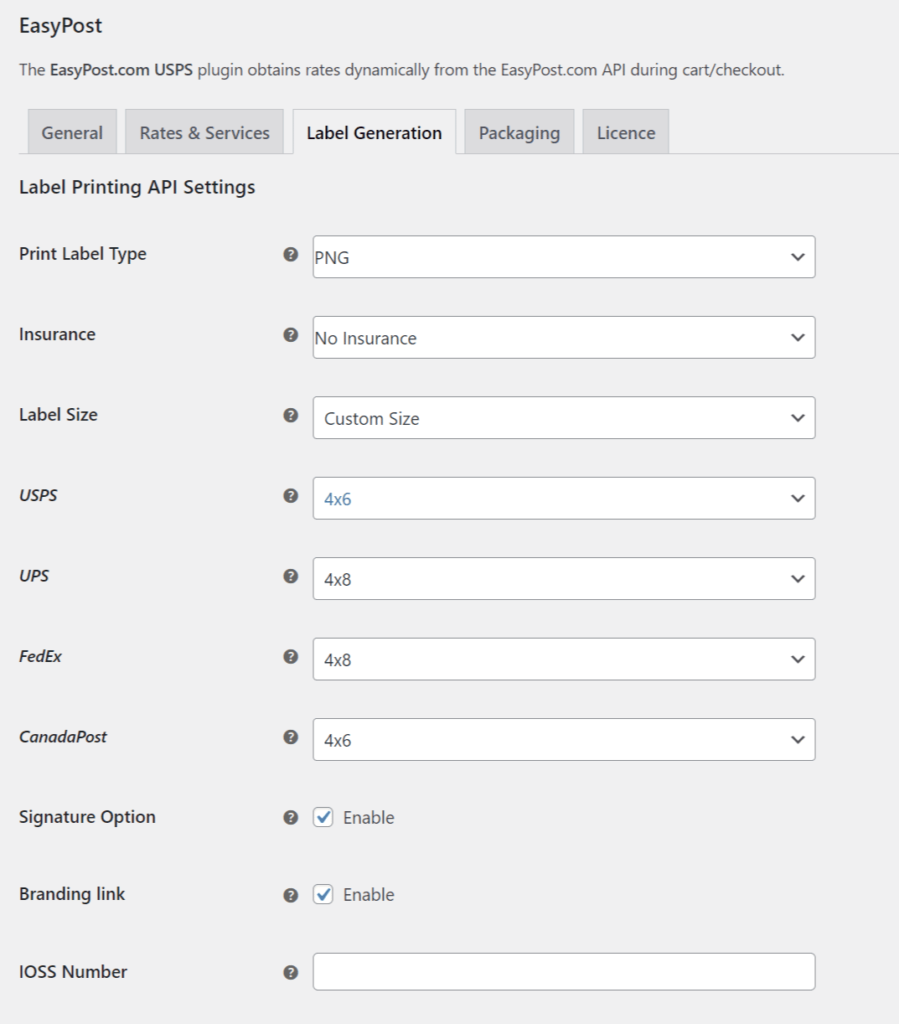This screenshot has height=1024, width=899.
Task: Click the CanadaPost help tooltip icon
Action: point(292,738)
